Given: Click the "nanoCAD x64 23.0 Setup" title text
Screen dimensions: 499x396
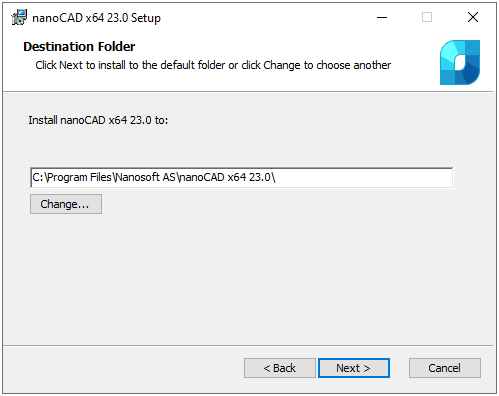Looking at the screenshot, I should click(x=96, y=18).
